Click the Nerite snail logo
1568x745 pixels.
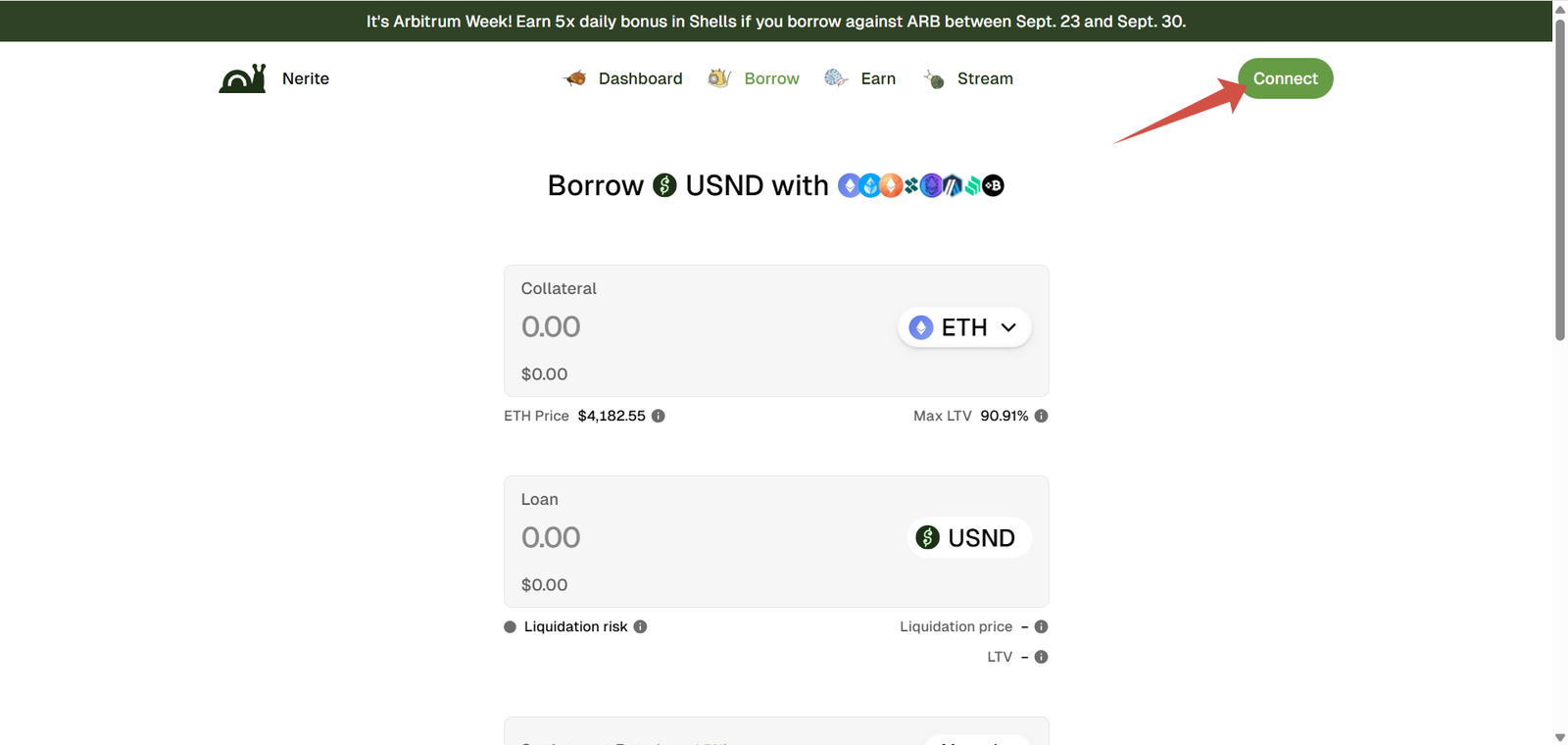coord(242,78)
